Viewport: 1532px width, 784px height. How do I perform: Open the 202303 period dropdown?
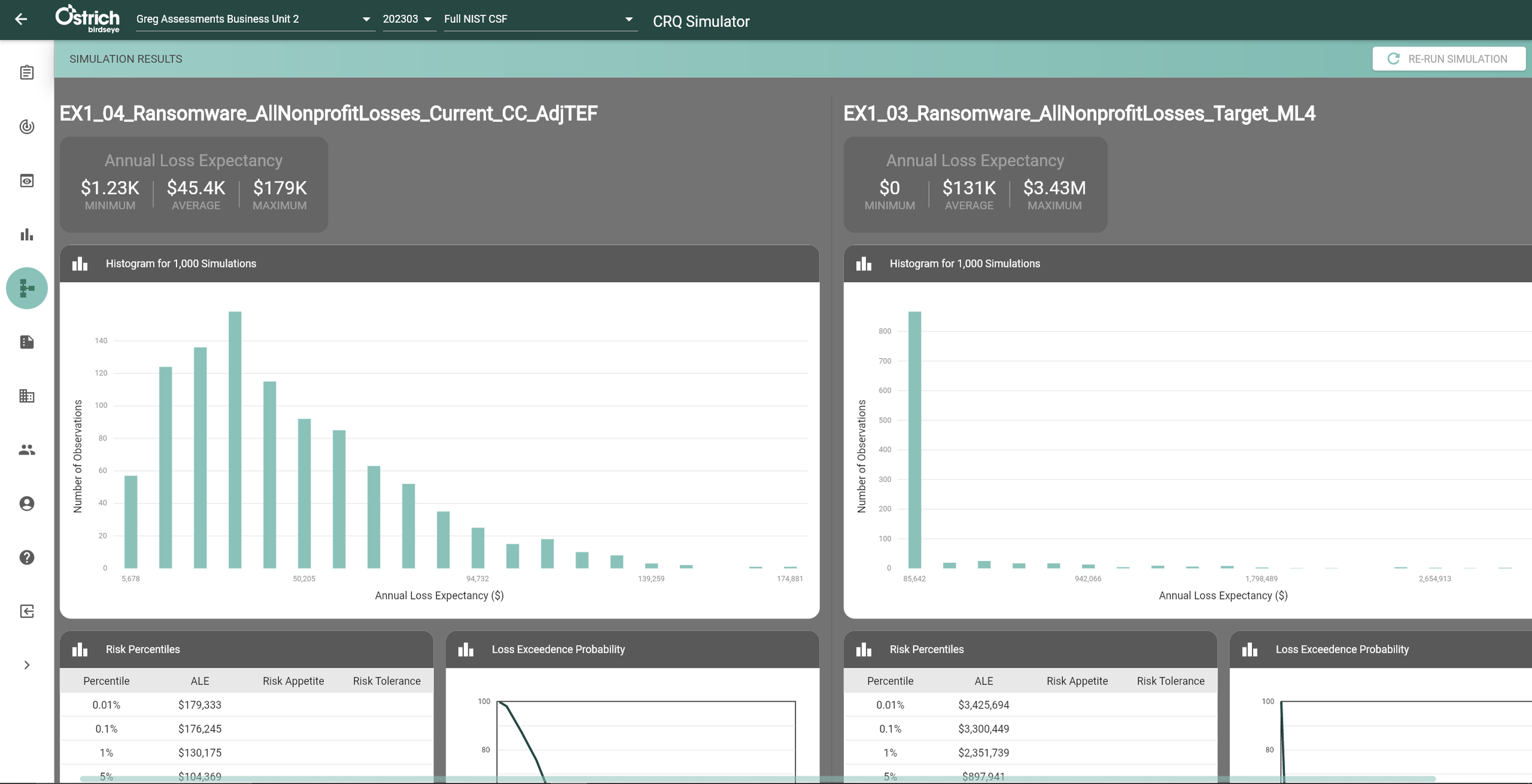[408, 20]
